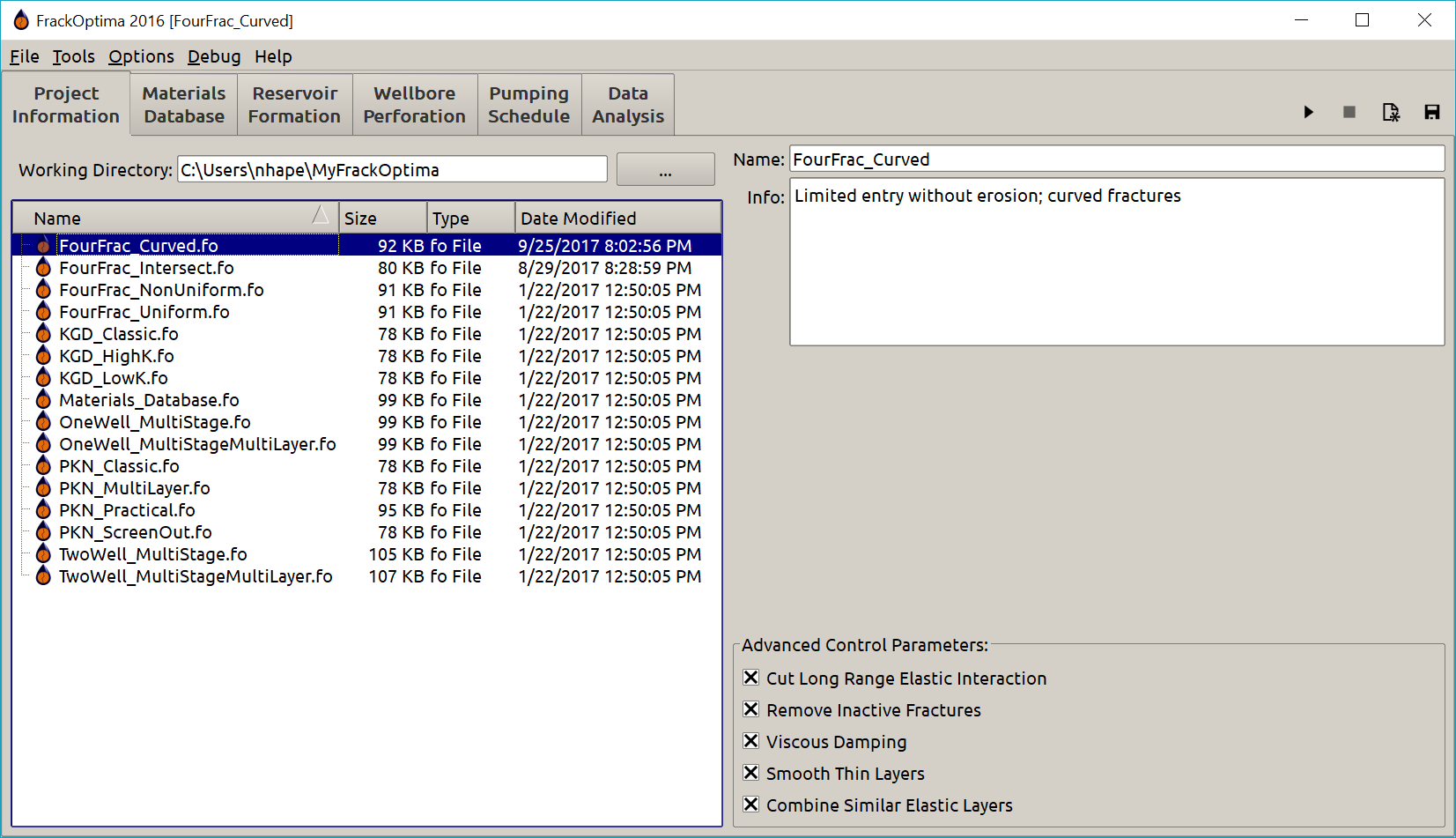Screen dimensions: 1456x838
Task: Click the 95 KB size cell
Action: [401, 509]
